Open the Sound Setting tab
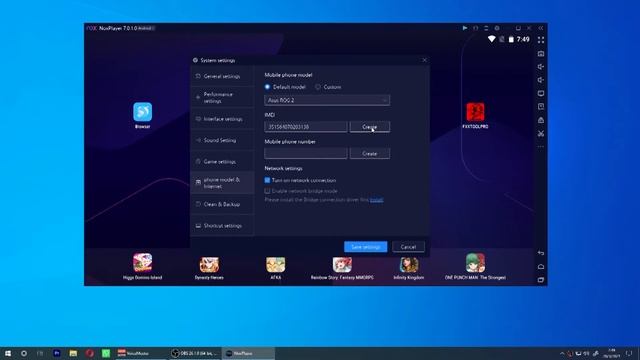Screen dimensions: 640x360 click(222, 140)
